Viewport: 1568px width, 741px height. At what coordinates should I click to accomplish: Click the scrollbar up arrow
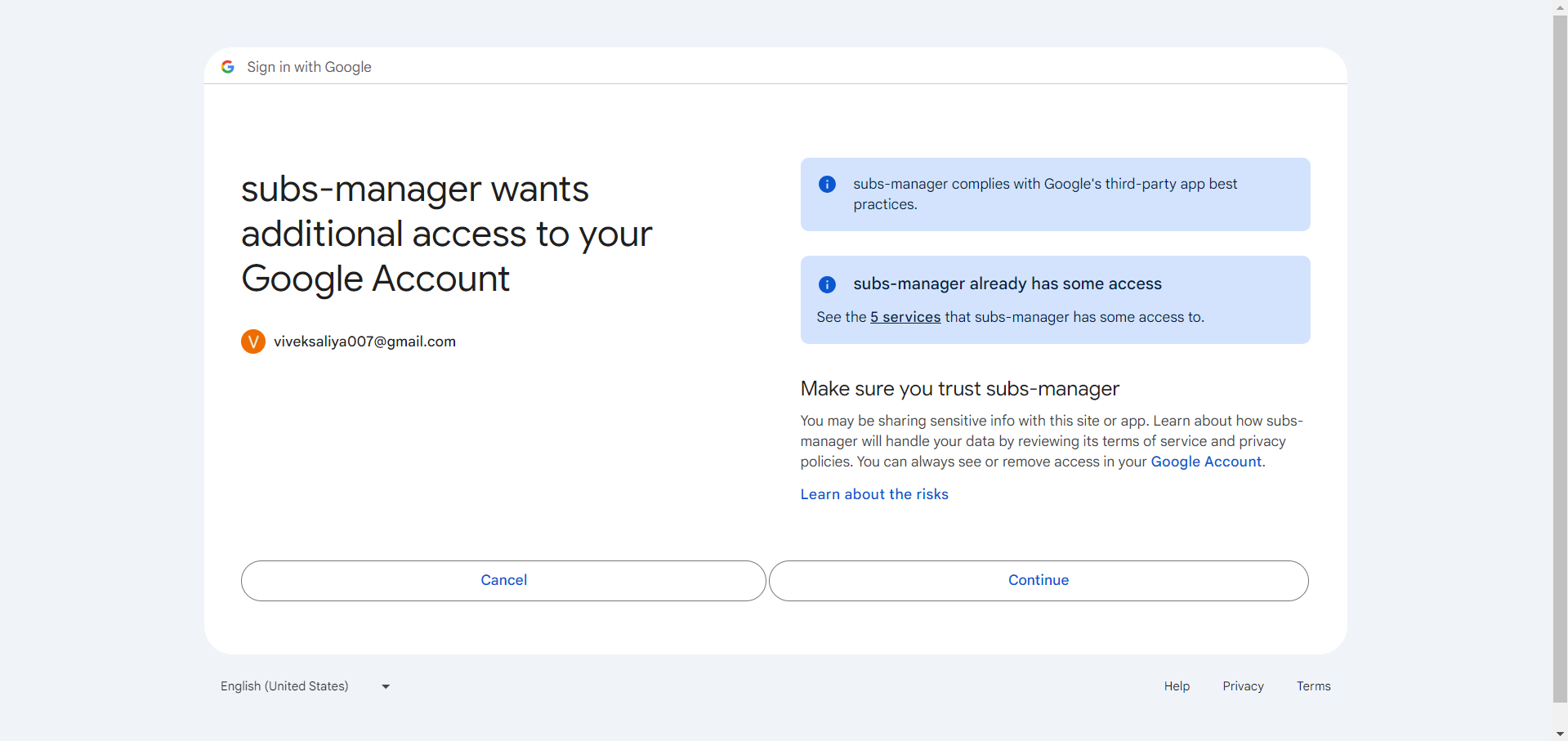tap(1560, 7)
